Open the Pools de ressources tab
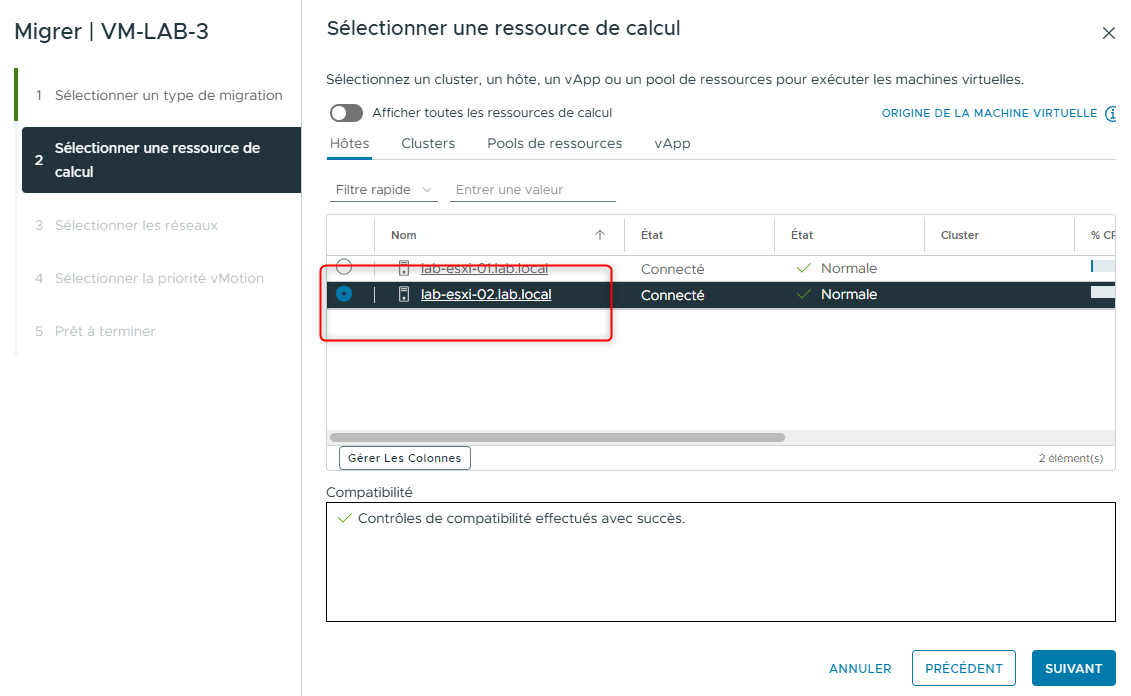 tap(554, 143)
